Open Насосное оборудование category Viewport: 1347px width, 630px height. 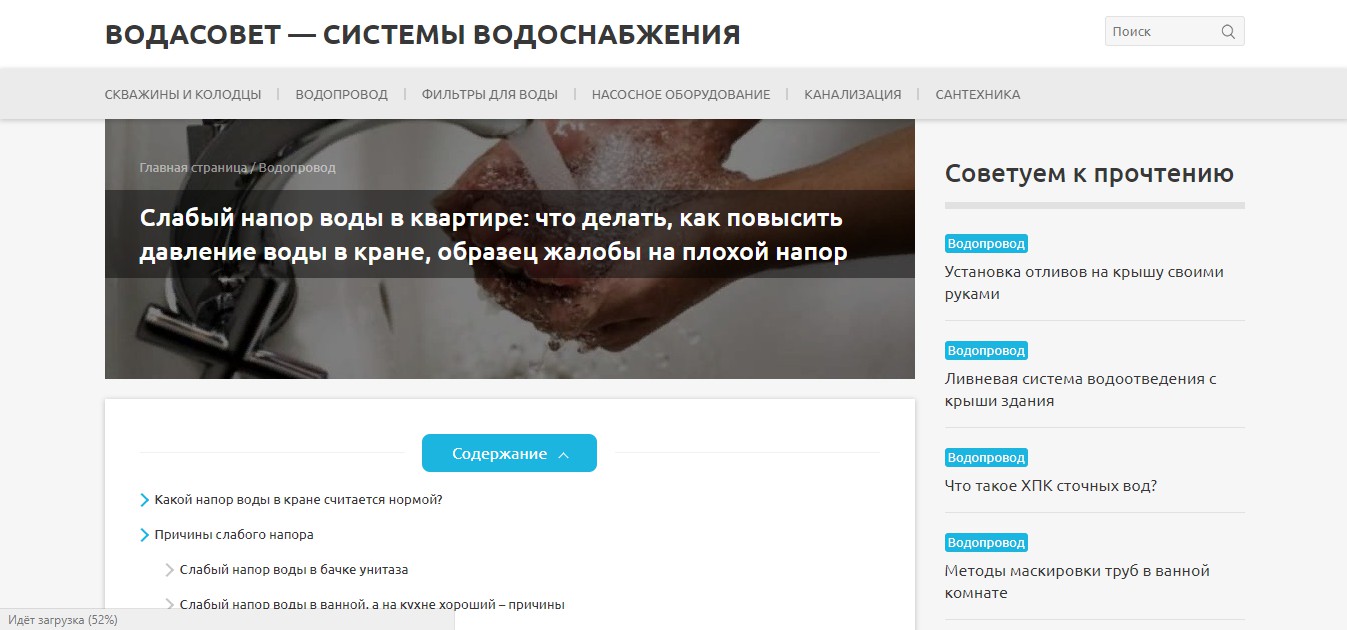tap(681, 94)
